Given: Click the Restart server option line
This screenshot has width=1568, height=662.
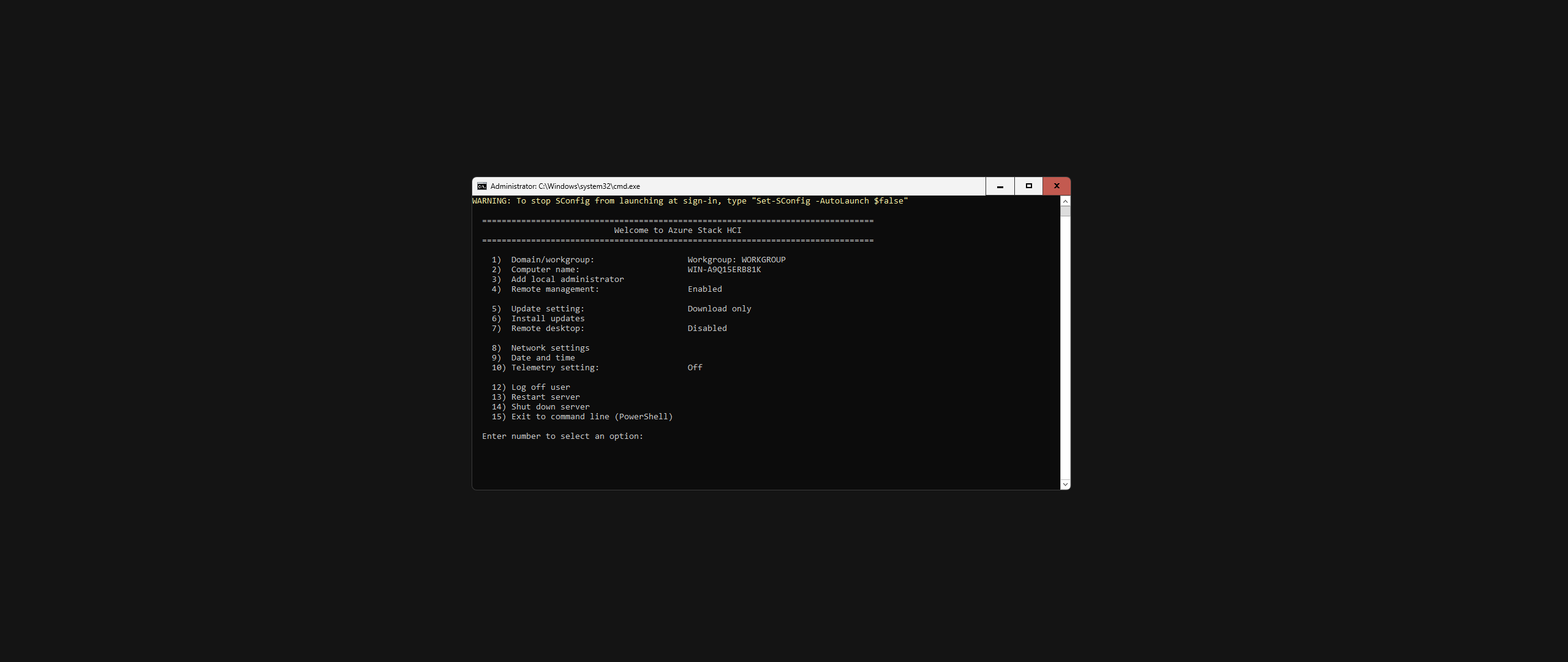Looking at the screenshot, I should point(545,397).
